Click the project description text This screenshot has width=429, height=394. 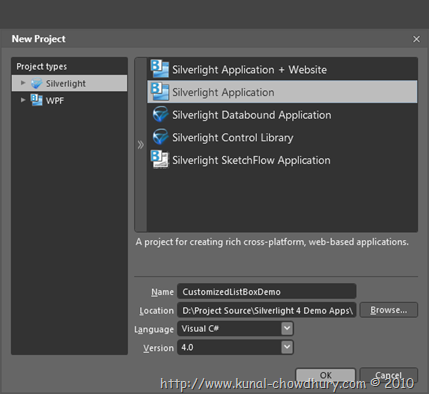tap(272, 242)
